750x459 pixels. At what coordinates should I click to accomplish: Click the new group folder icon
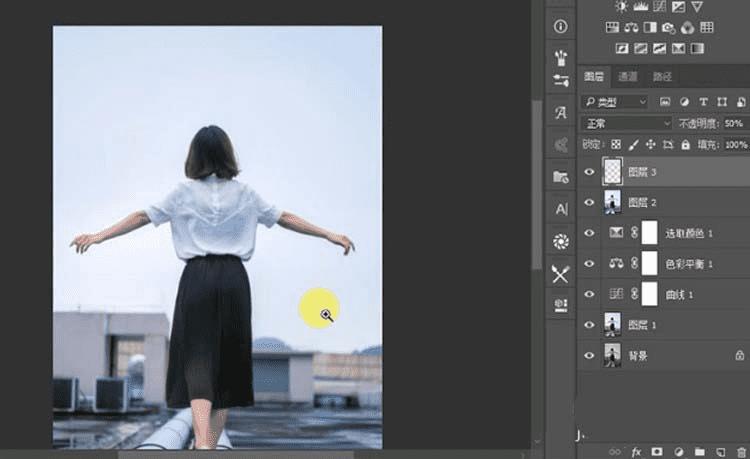(x=700, y=452)
